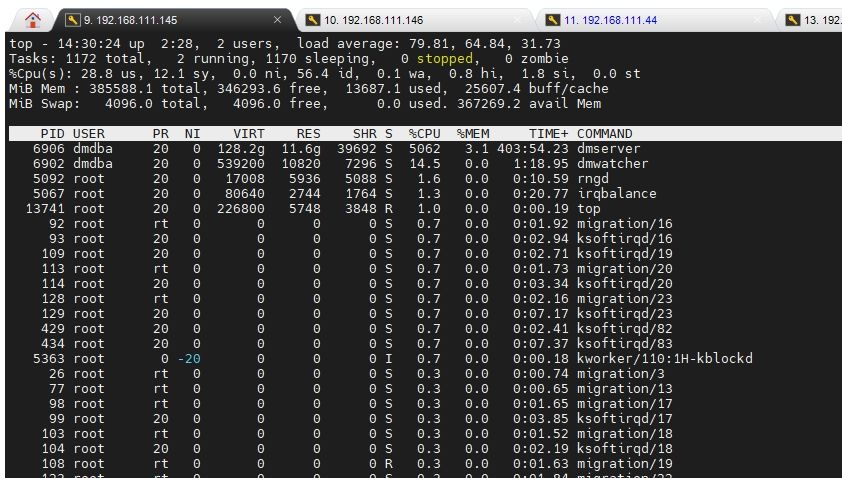Viewport: 842px width, 478px height.
Task: Click PID 6906 in the process list
Action: click(x=48, y=149)
